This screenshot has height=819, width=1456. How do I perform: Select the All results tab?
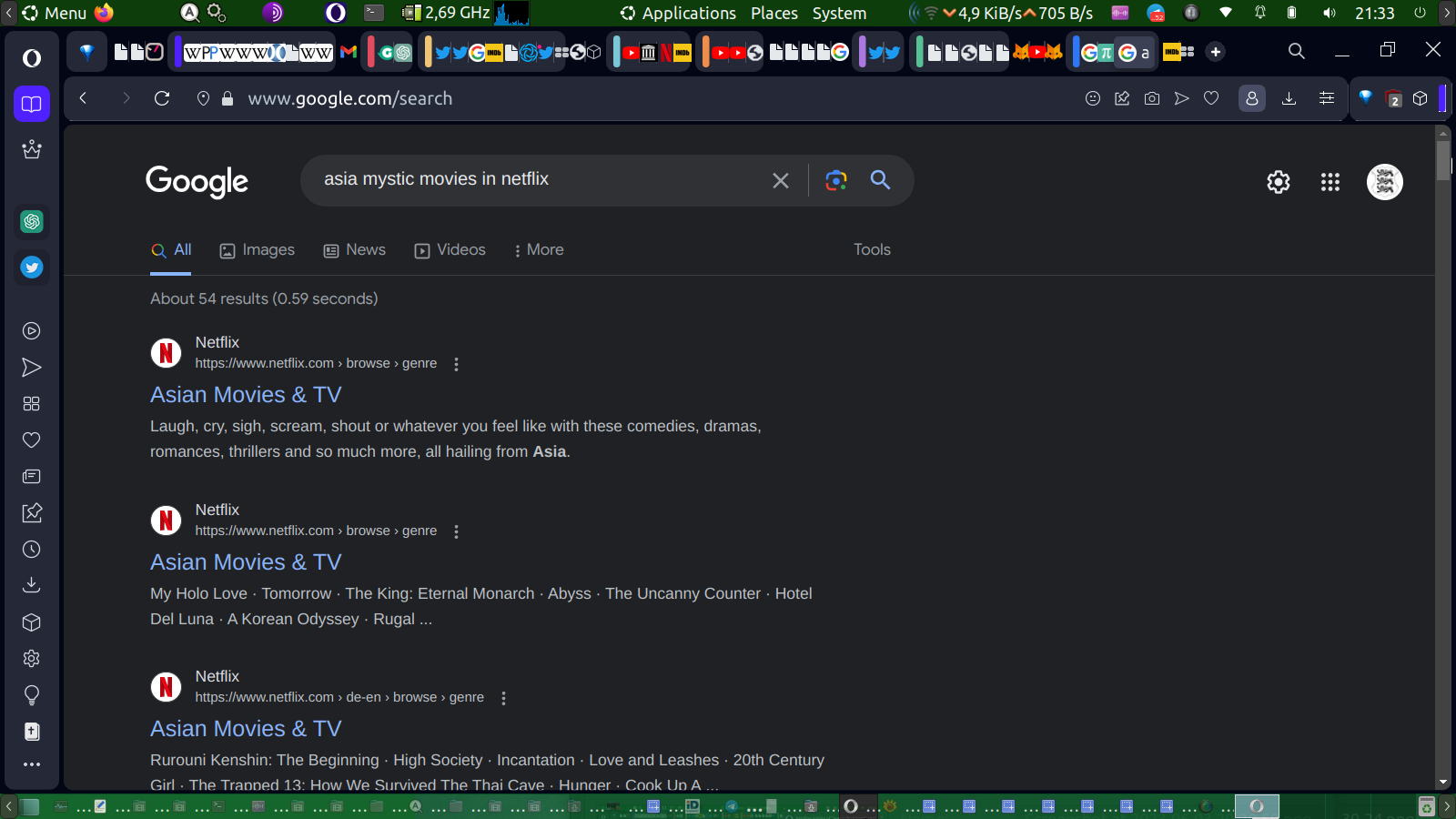click(x=171, y=250)
